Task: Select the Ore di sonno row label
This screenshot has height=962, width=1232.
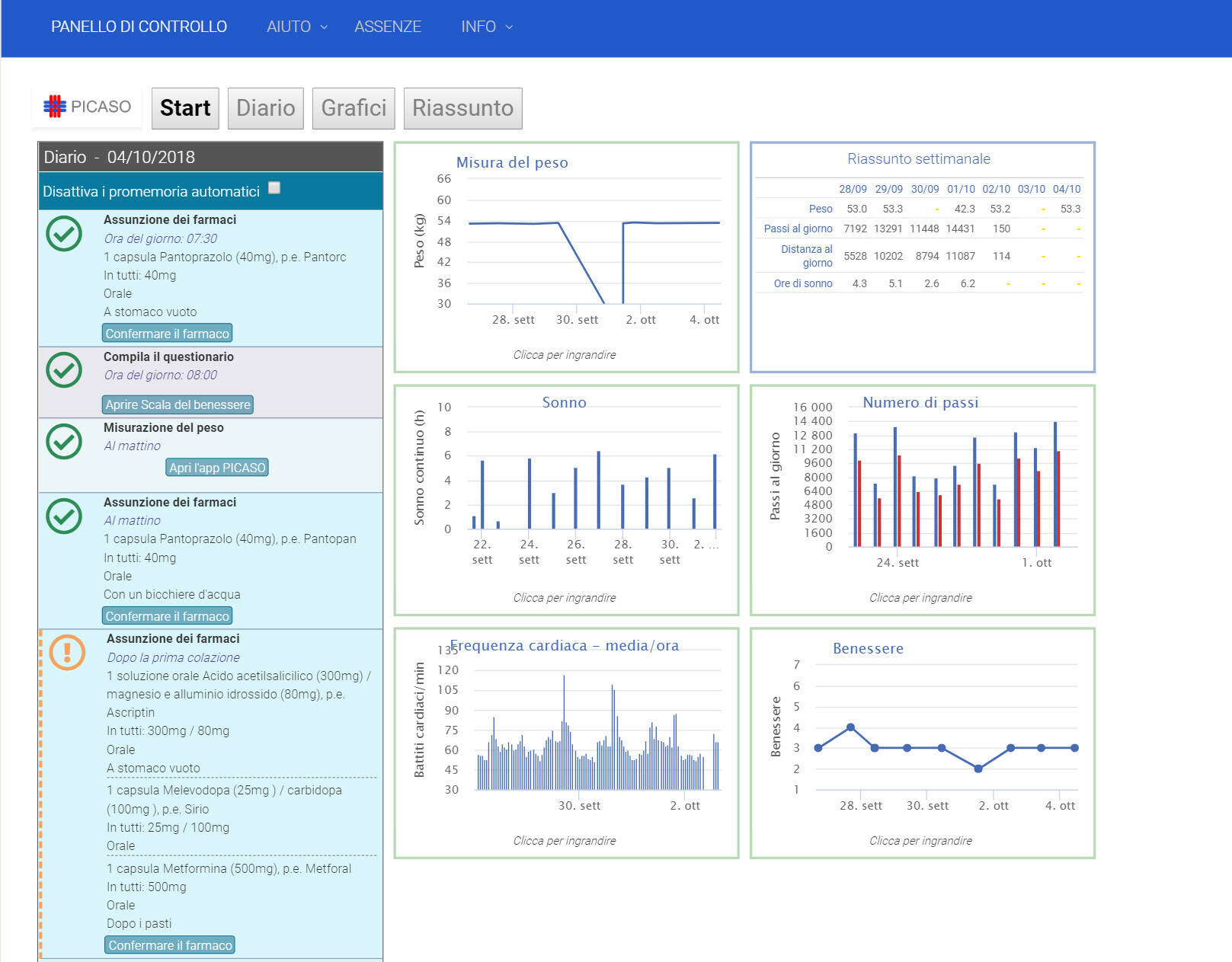Action: (803, 283)
